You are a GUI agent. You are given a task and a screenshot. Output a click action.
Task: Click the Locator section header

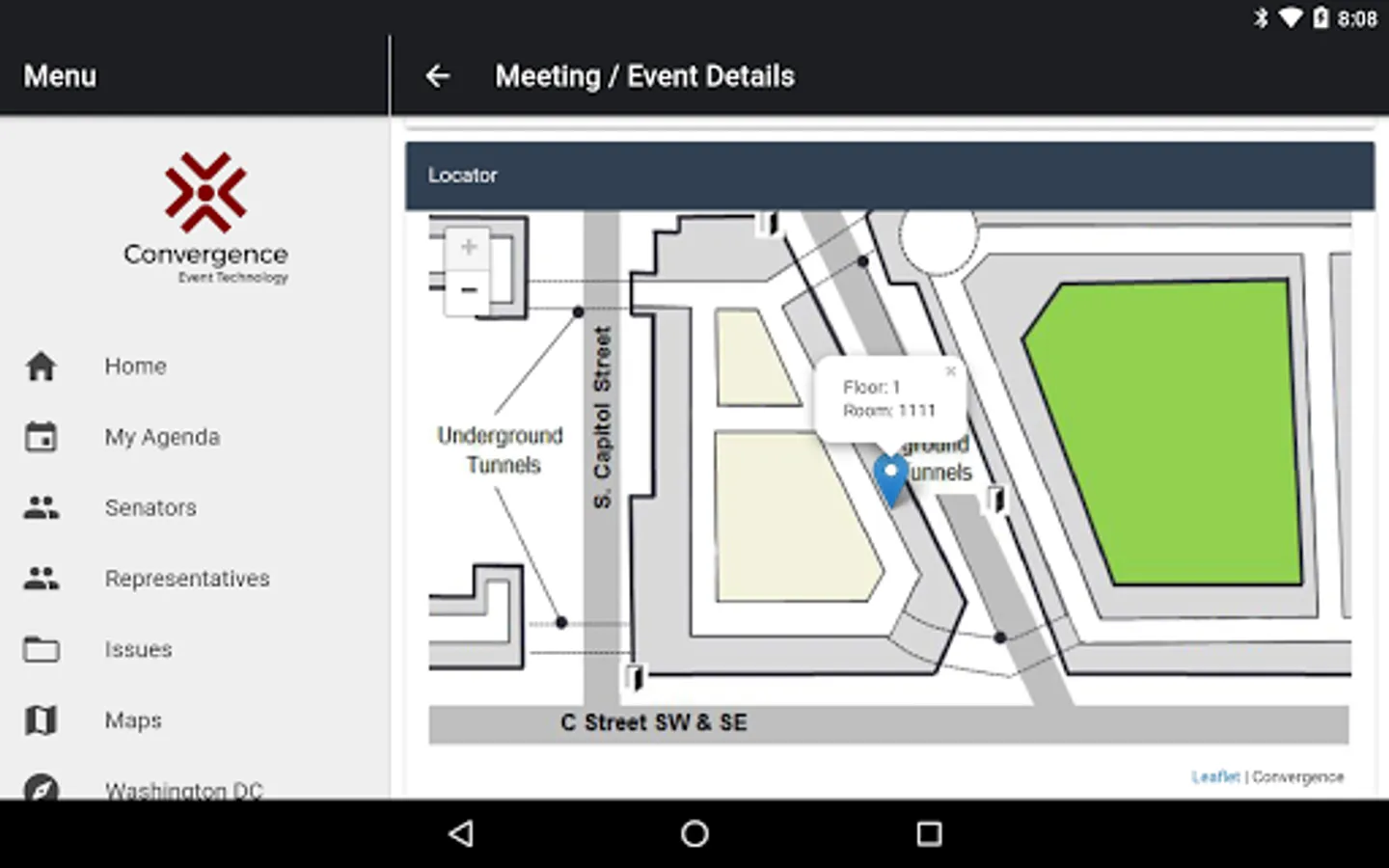[x=889, y=176]
